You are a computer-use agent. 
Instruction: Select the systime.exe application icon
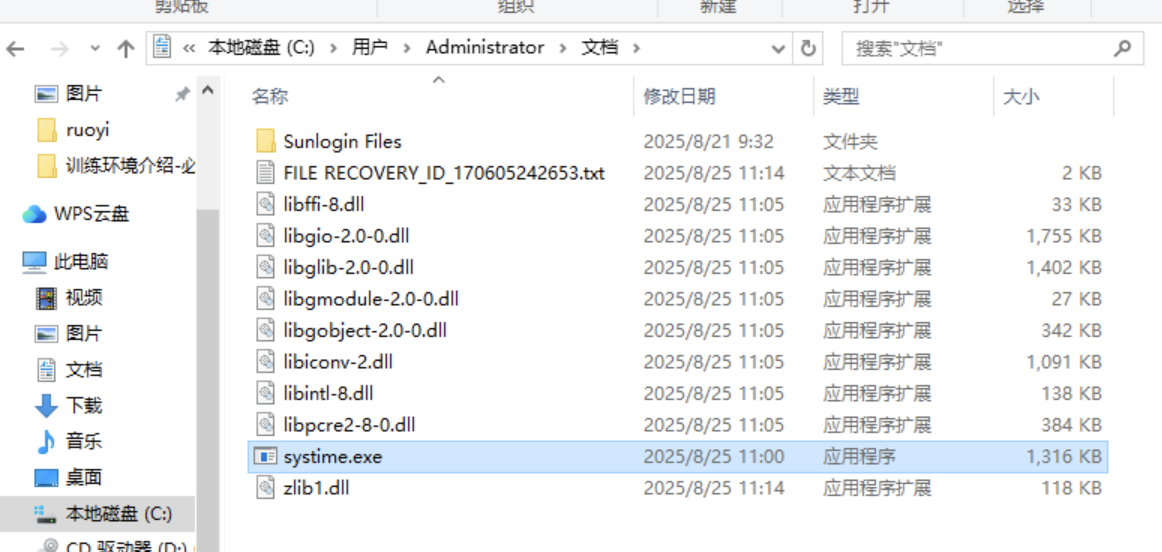(265, 456)
